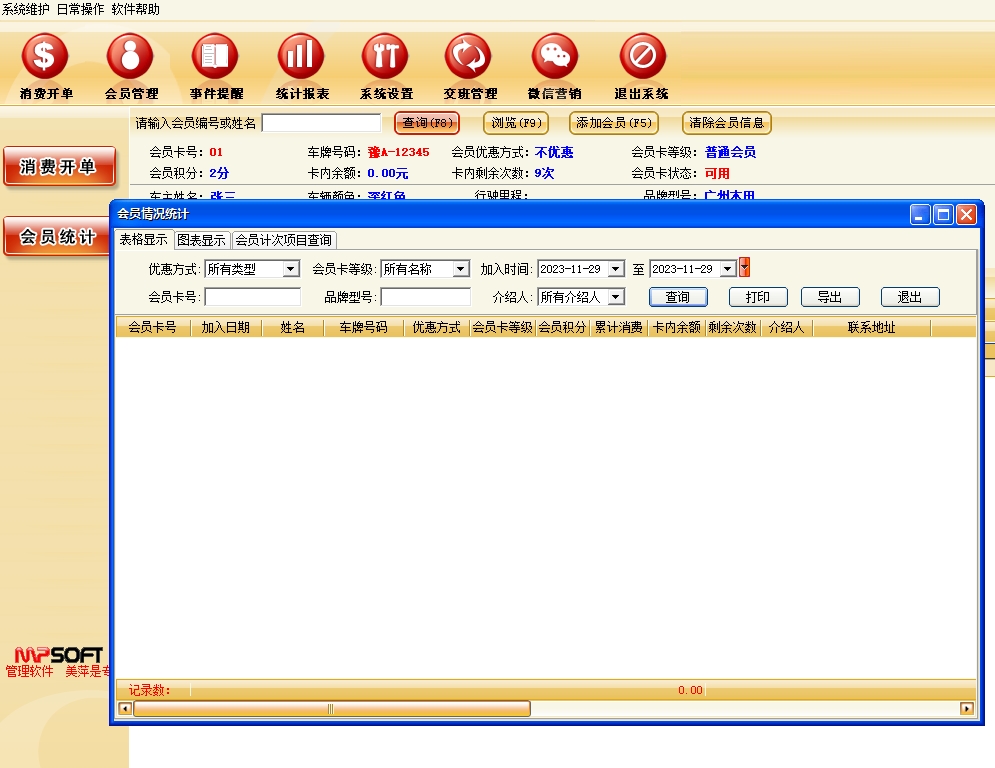Open the 统计报表 chart icon
The image size is (995, 768).
(x=301, y=57)
